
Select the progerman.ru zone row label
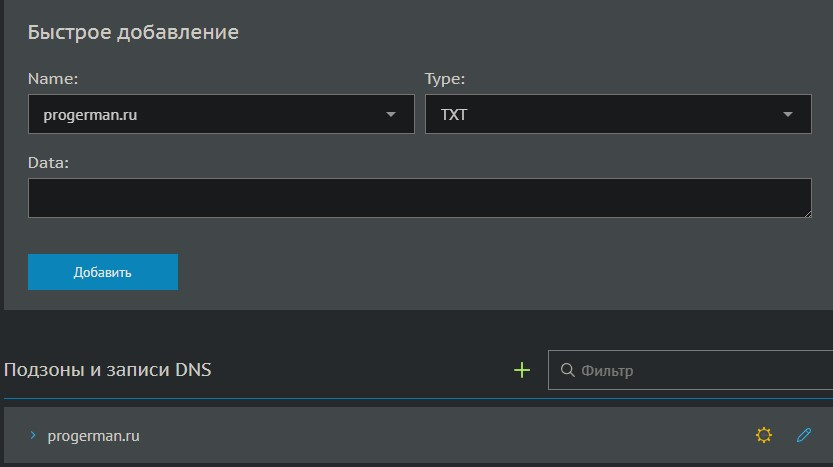tap(93, 436)
